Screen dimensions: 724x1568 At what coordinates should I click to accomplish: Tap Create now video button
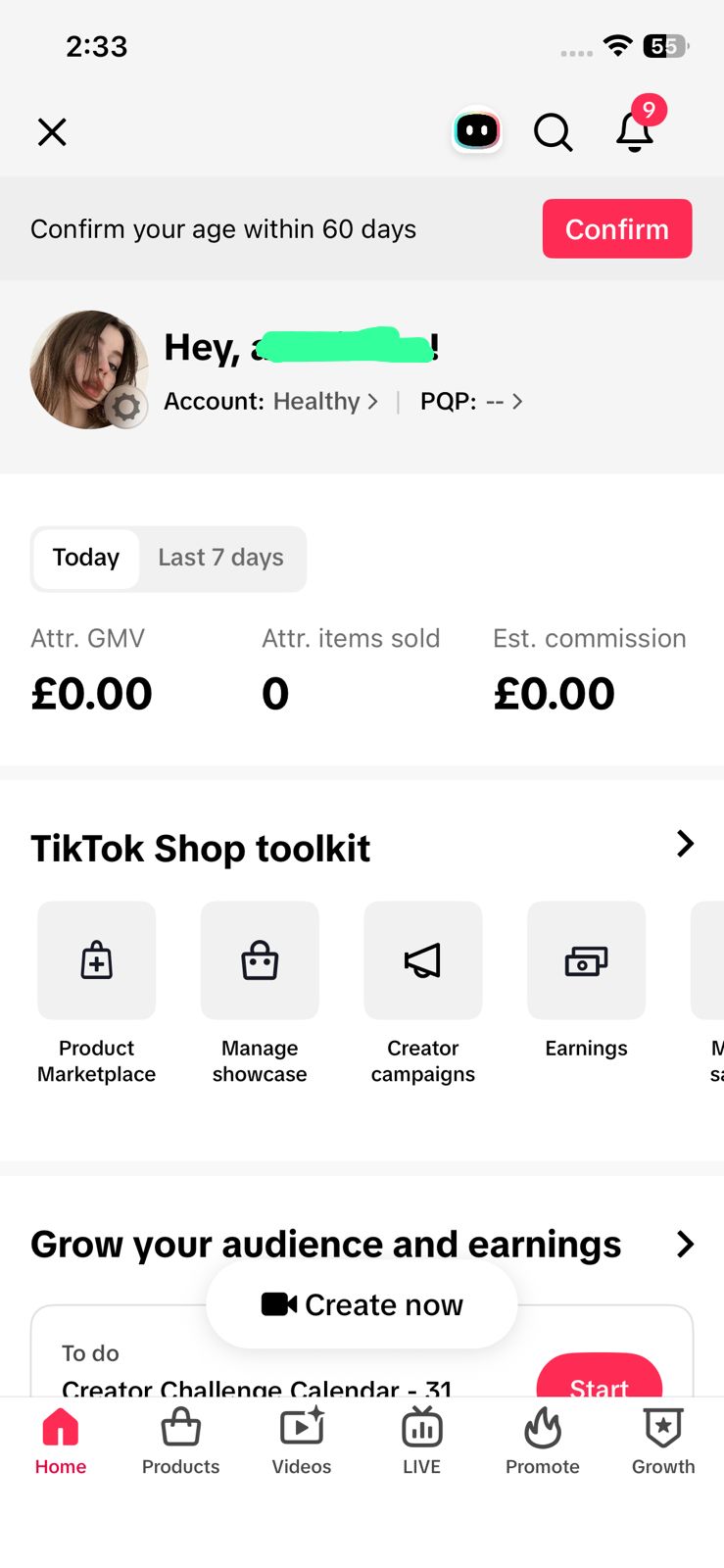click(362, 1304)
